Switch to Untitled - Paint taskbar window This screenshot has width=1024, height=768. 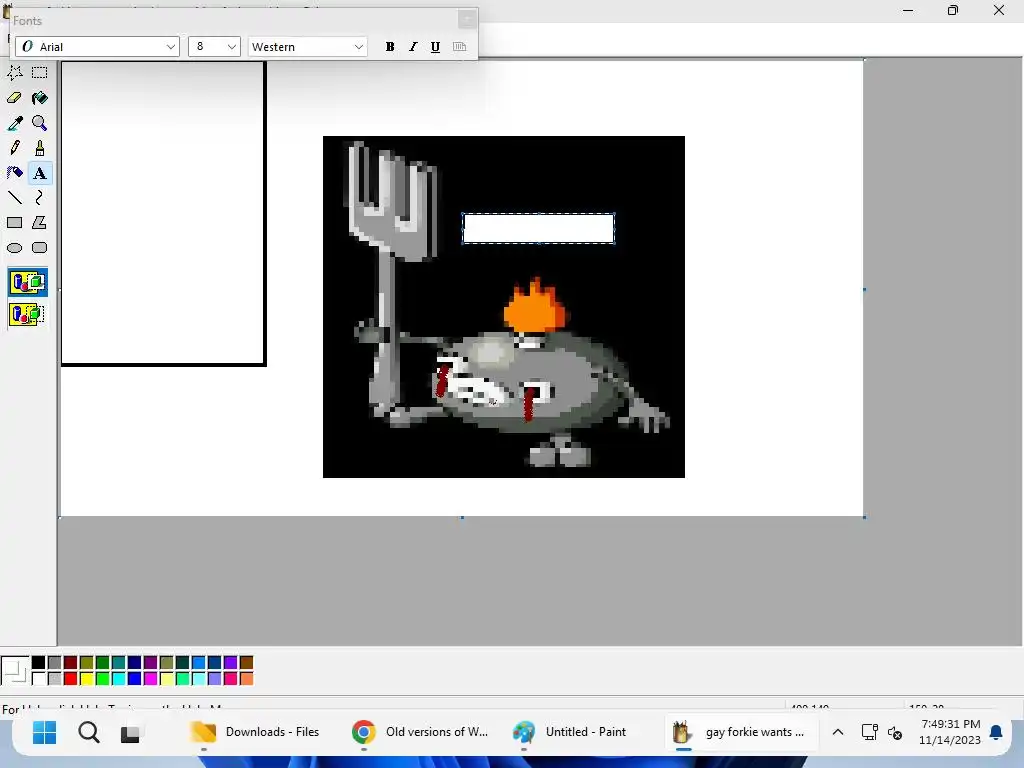(x=570, y=732)
